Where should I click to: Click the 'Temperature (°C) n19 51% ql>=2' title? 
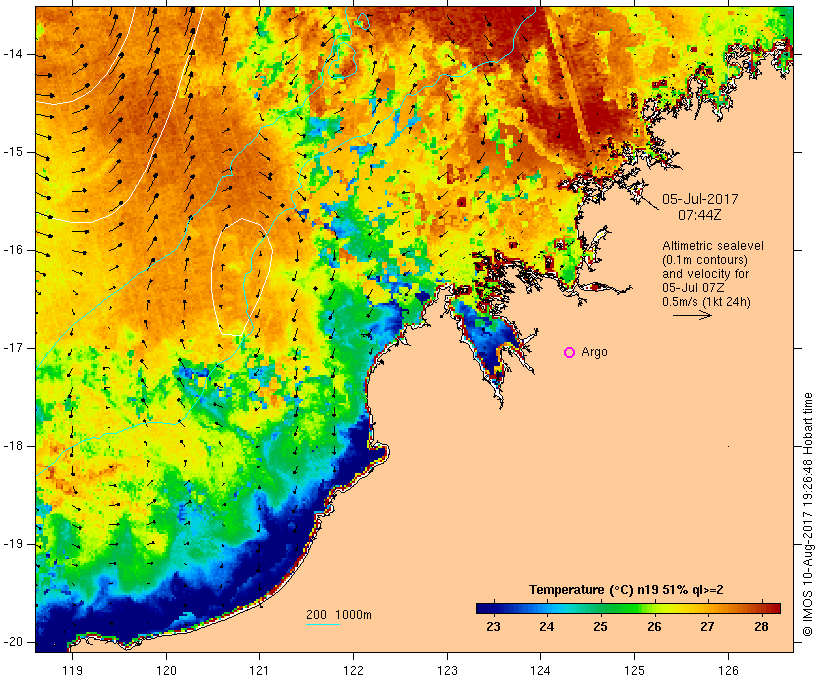tap(626, 590)
